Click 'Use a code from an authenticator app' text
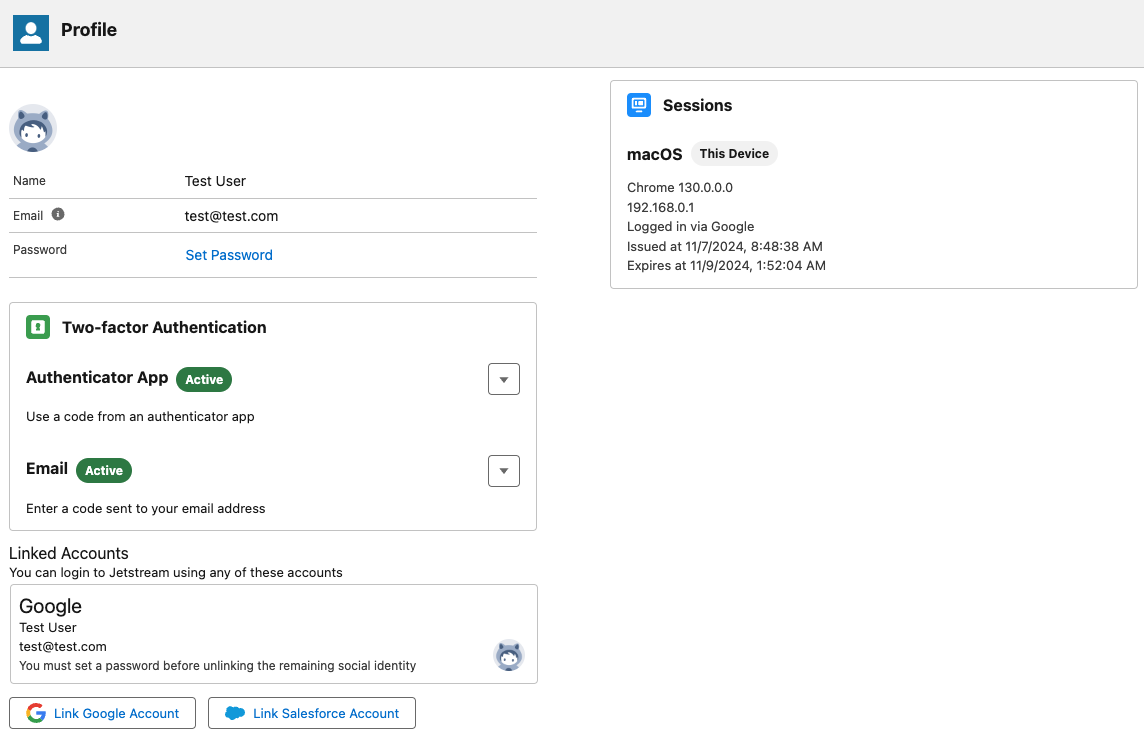This screenshot has width=1144, height=737. tap(140, 417)
